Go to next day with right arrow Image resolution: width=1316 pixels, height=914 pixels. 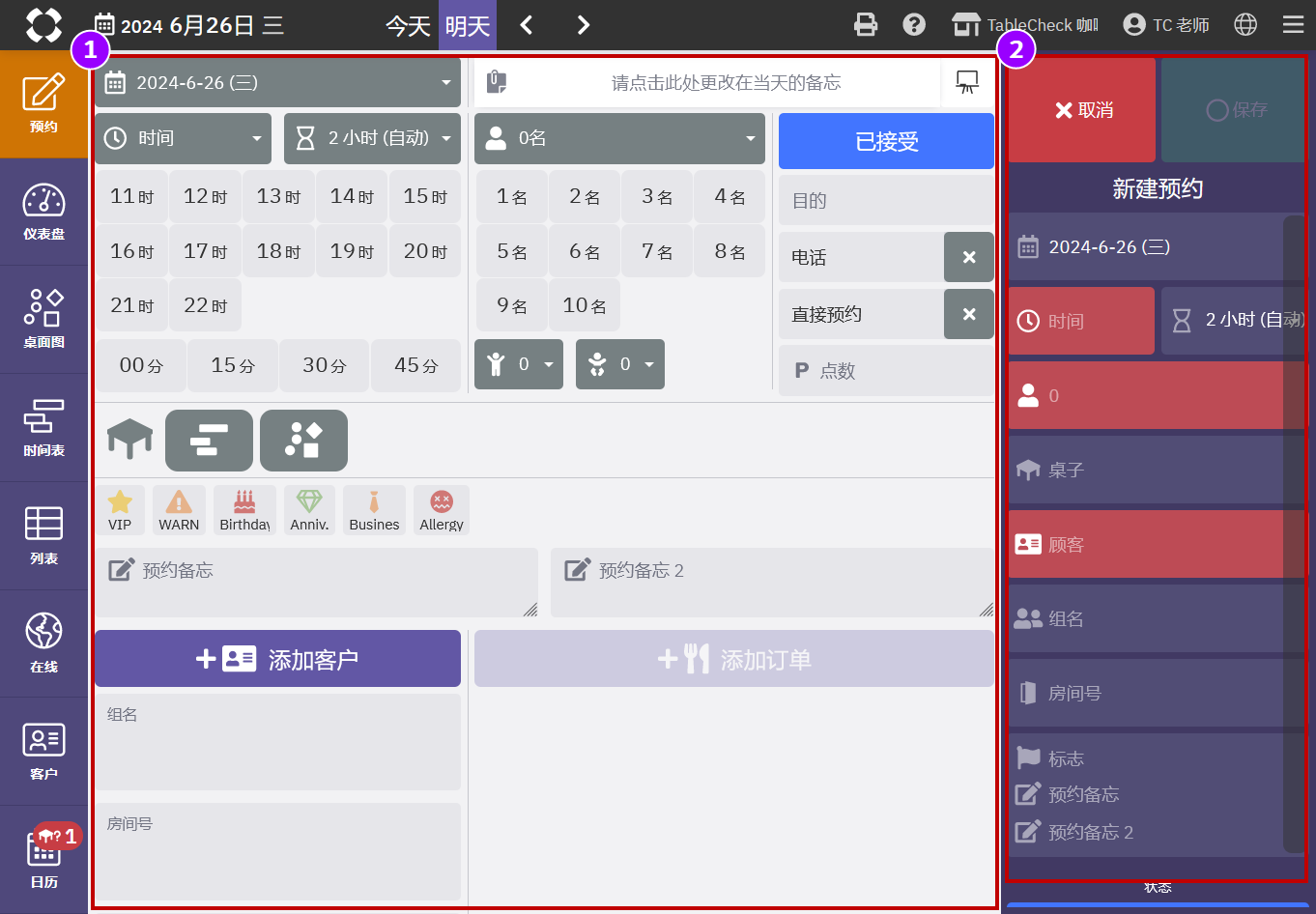583,25
